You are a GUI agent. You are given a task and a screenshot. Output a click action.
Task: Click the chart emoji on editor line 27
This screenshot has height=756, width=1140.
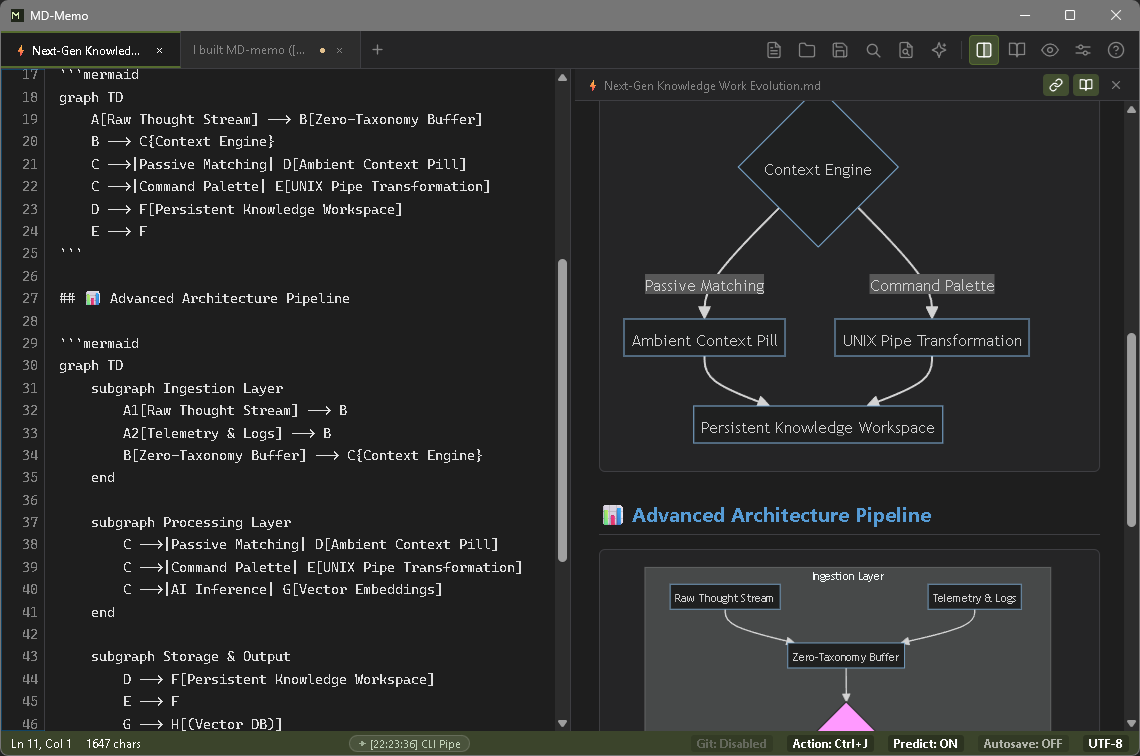coord(92,298)
